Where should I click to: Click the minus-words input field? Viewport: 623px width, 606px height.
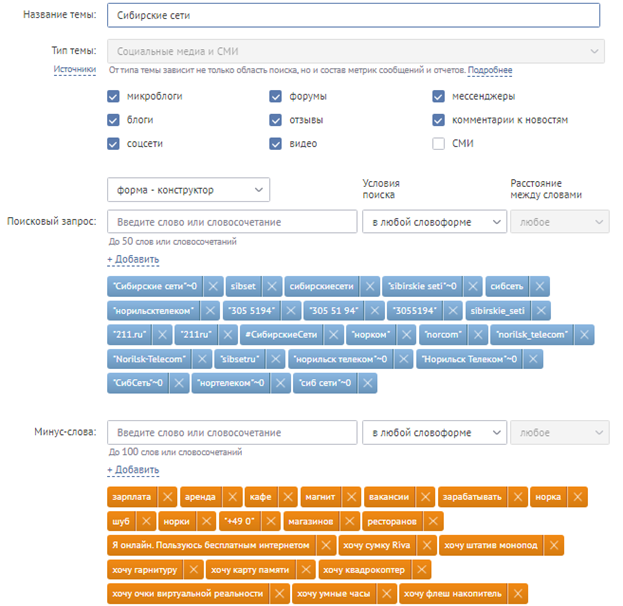coord(232,433)
